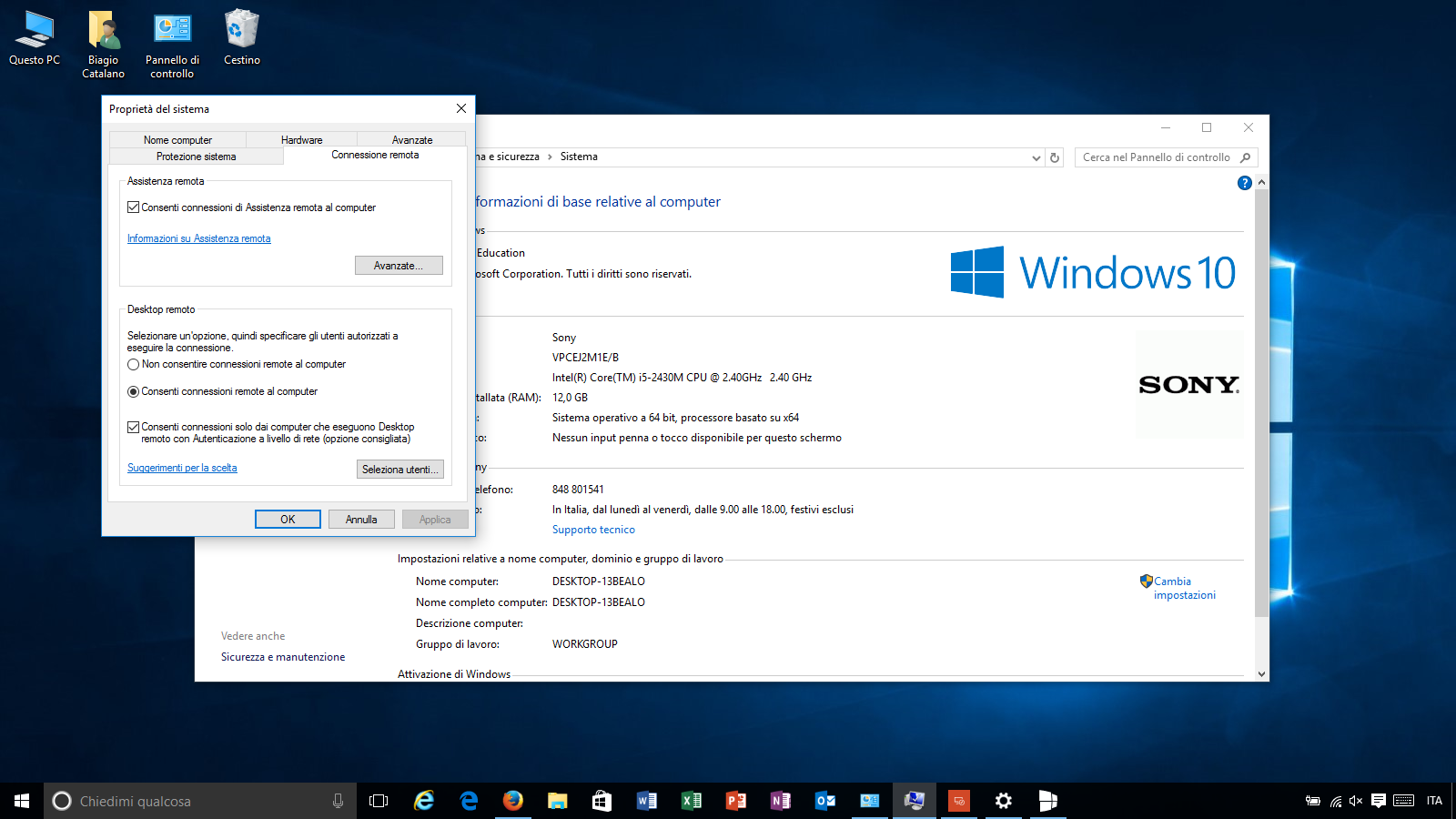Click the ITA language indicator
The image size is (1456, 819).
(x=1434, y=801)
